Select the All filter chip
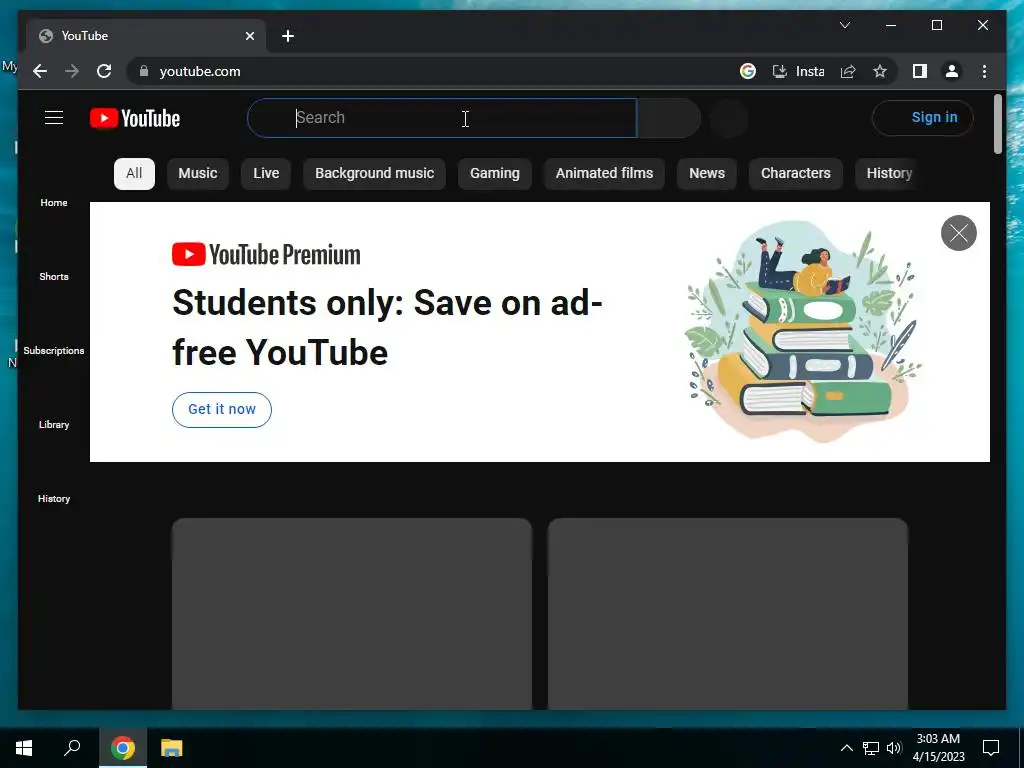Viewport: 1024px width, 768px height. click(x=134, y=174)
